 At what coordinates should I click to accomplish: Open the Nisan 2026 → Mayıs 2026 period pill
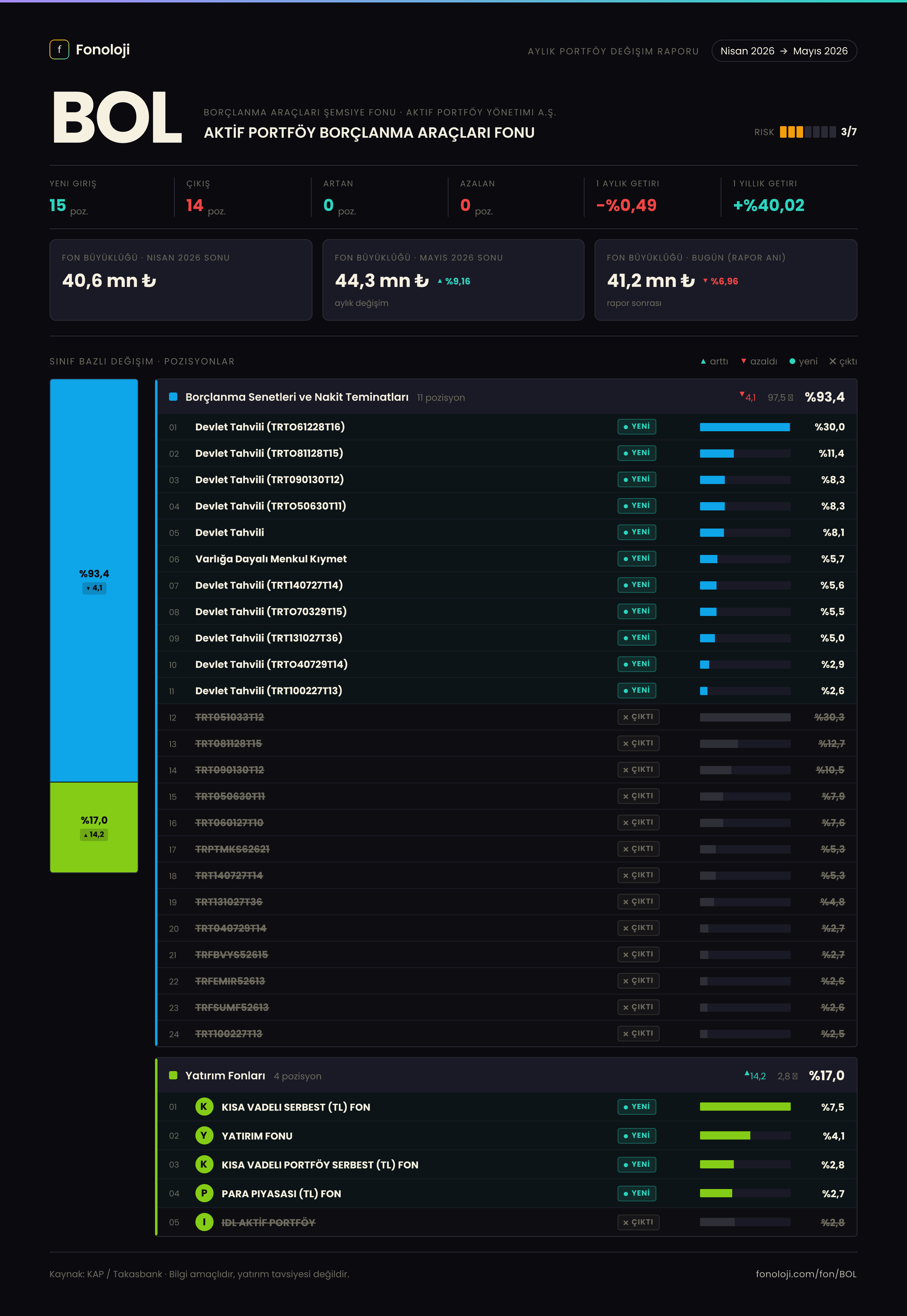(x=784, y=51)
